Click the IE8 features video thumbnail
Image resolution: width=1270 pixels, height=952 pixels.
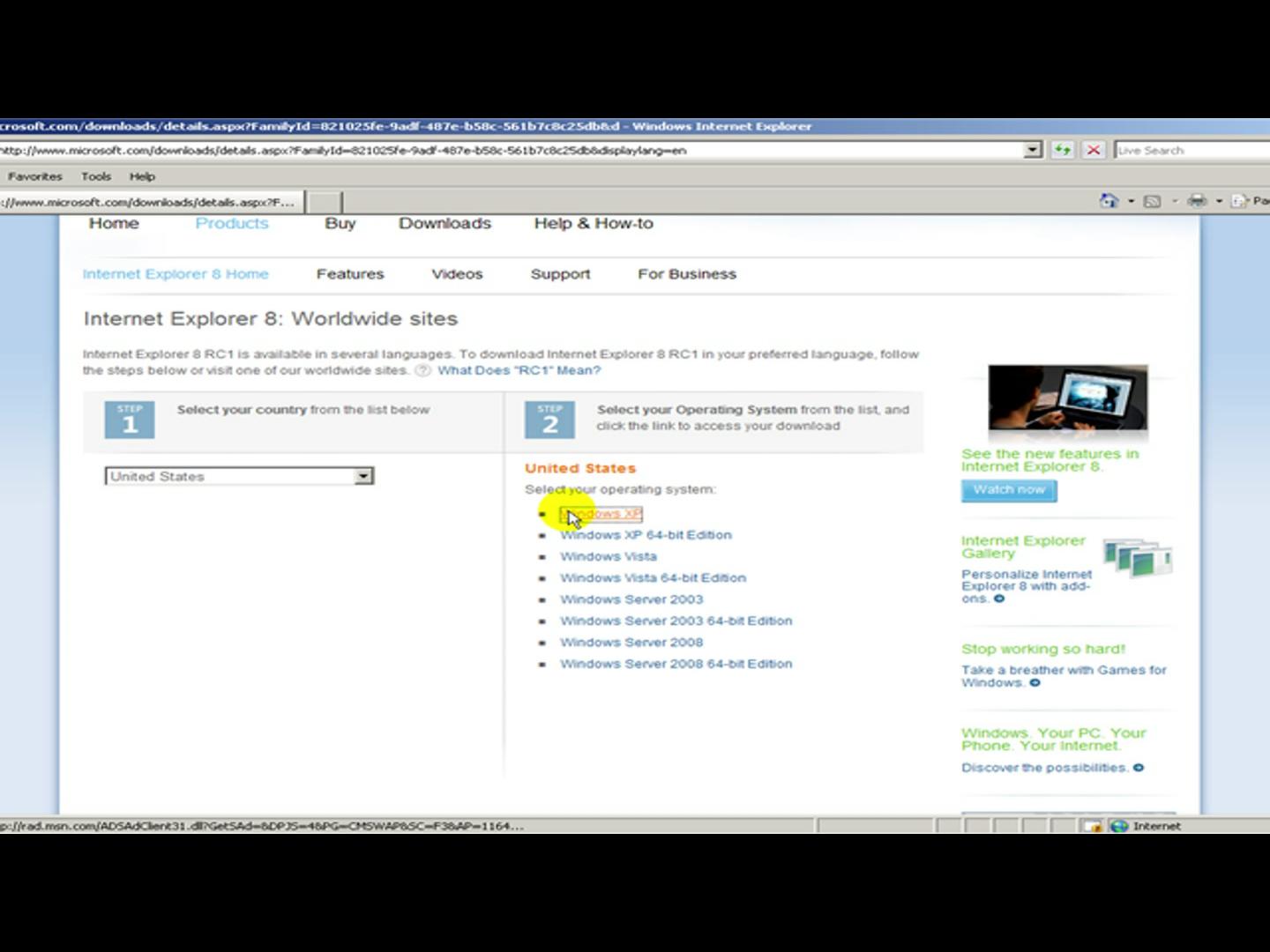coord(1067,398)
